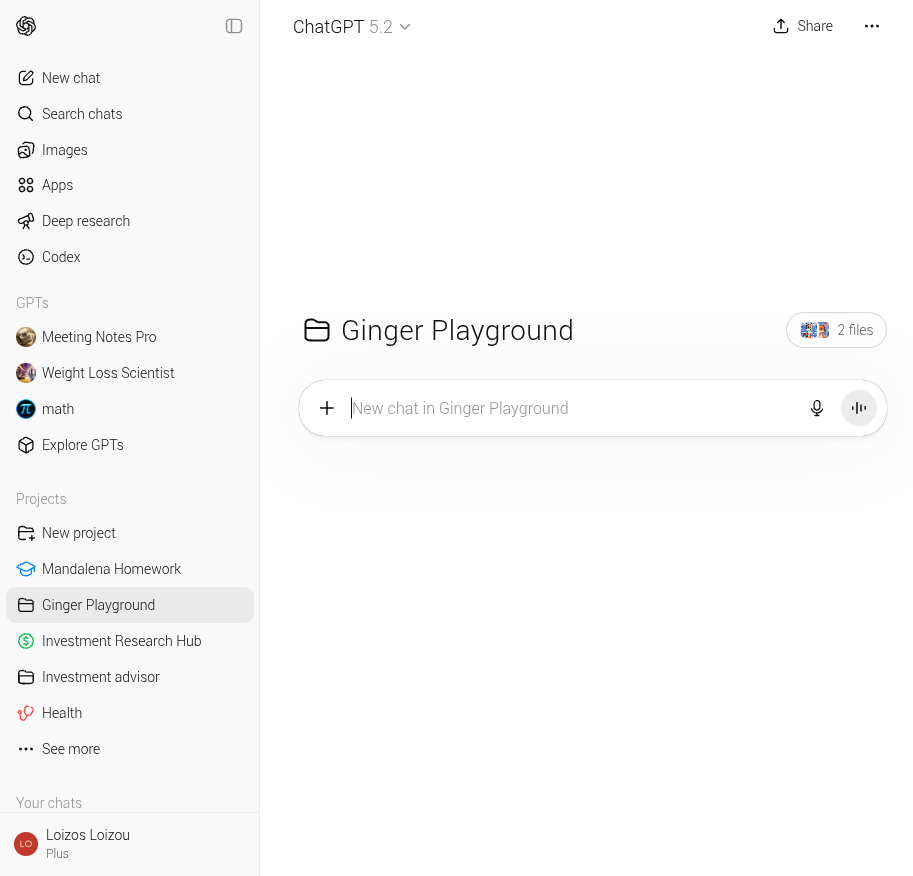Open the ChatGPT 5.2 model dropdown
The image size is (913, 876).
[x=351, y=27]
